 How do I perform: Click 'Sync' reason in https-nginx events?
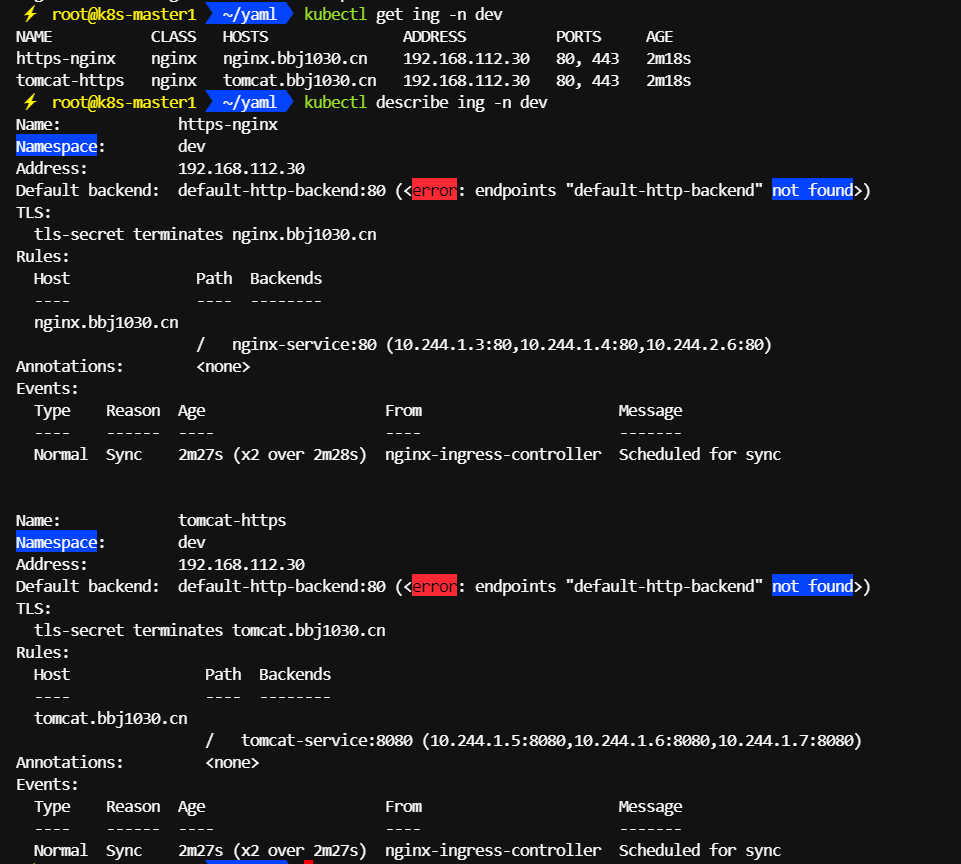point(124,455)
